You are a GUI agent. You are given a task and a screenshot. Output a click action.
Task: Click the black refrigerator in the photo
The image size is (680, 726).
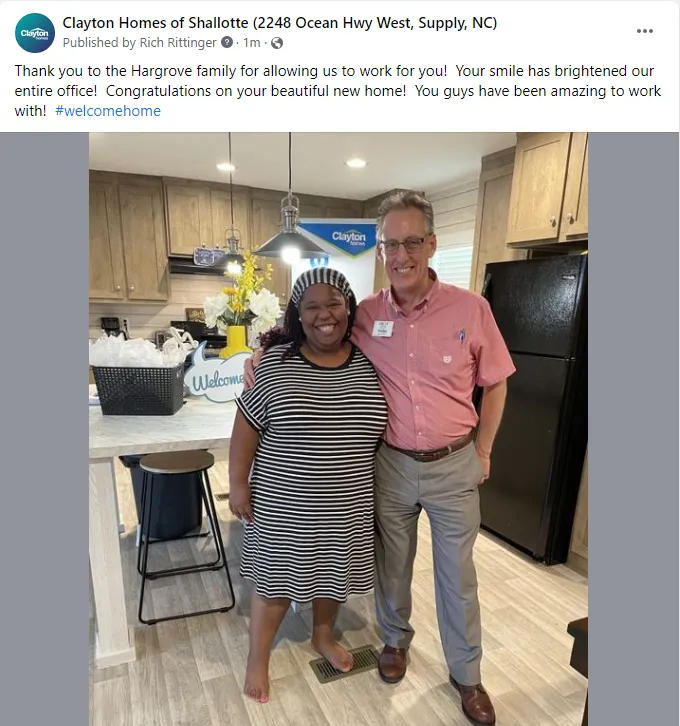pyautogui.click(x=533, y=407)
